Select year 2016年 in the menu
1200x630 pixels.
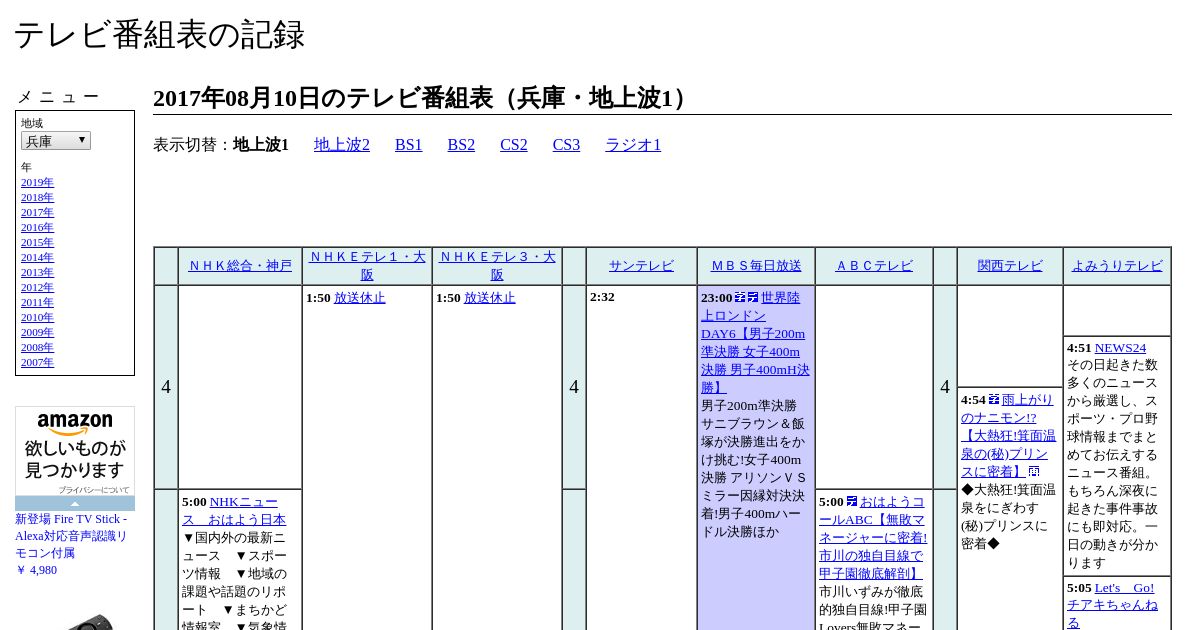[37, 228]
